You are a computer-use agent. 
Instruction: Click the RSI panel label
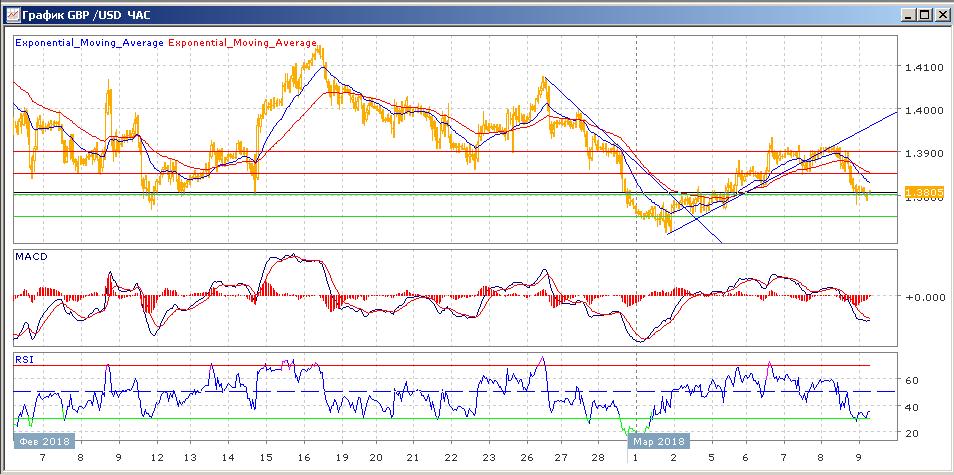click(x=25, y=359)
